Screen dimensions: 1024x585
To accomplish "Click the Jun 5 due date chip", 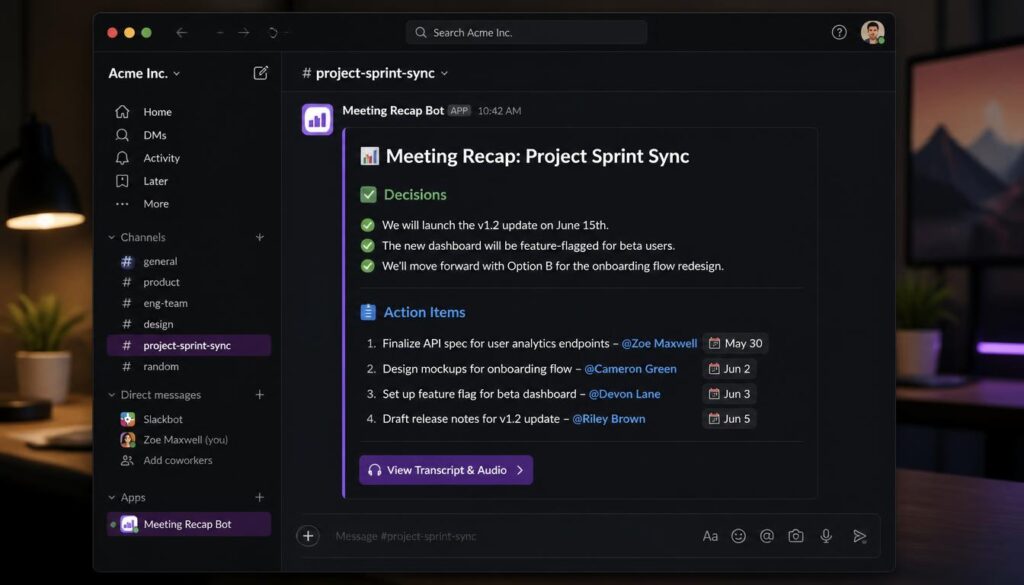I will 729,419.
